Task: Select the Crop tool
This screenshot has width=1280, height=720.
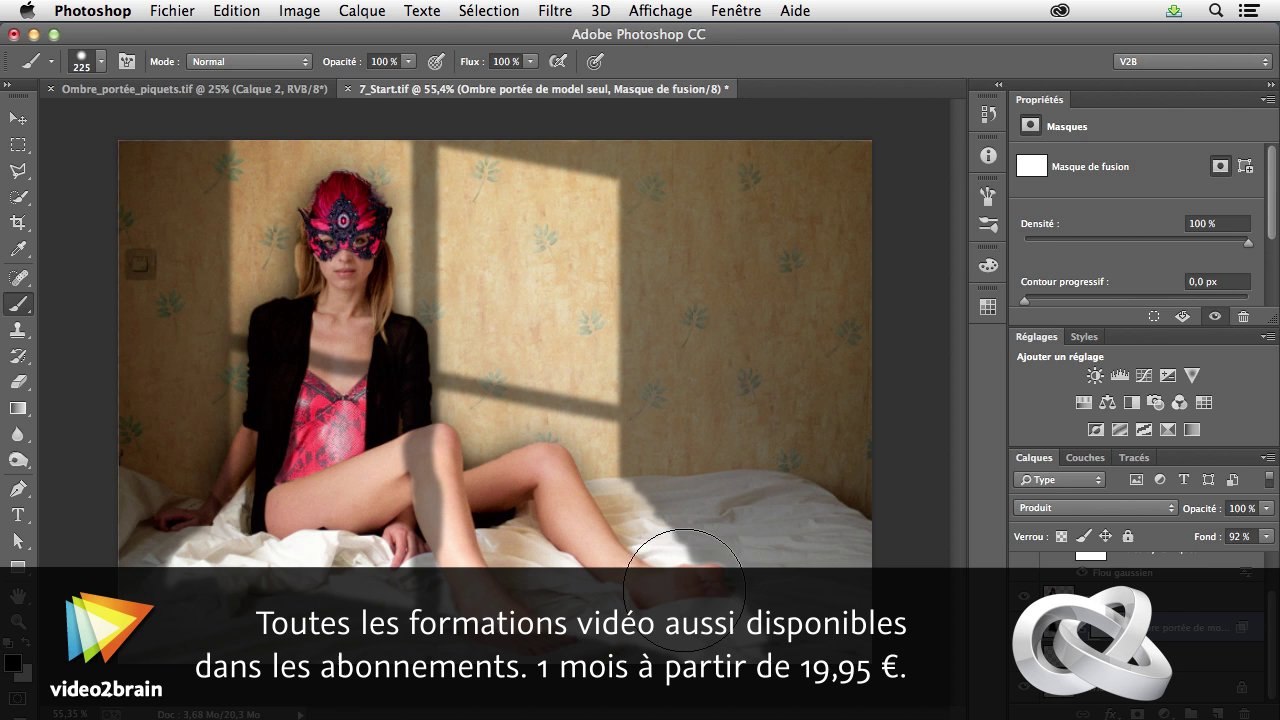Action: (18, 223)
